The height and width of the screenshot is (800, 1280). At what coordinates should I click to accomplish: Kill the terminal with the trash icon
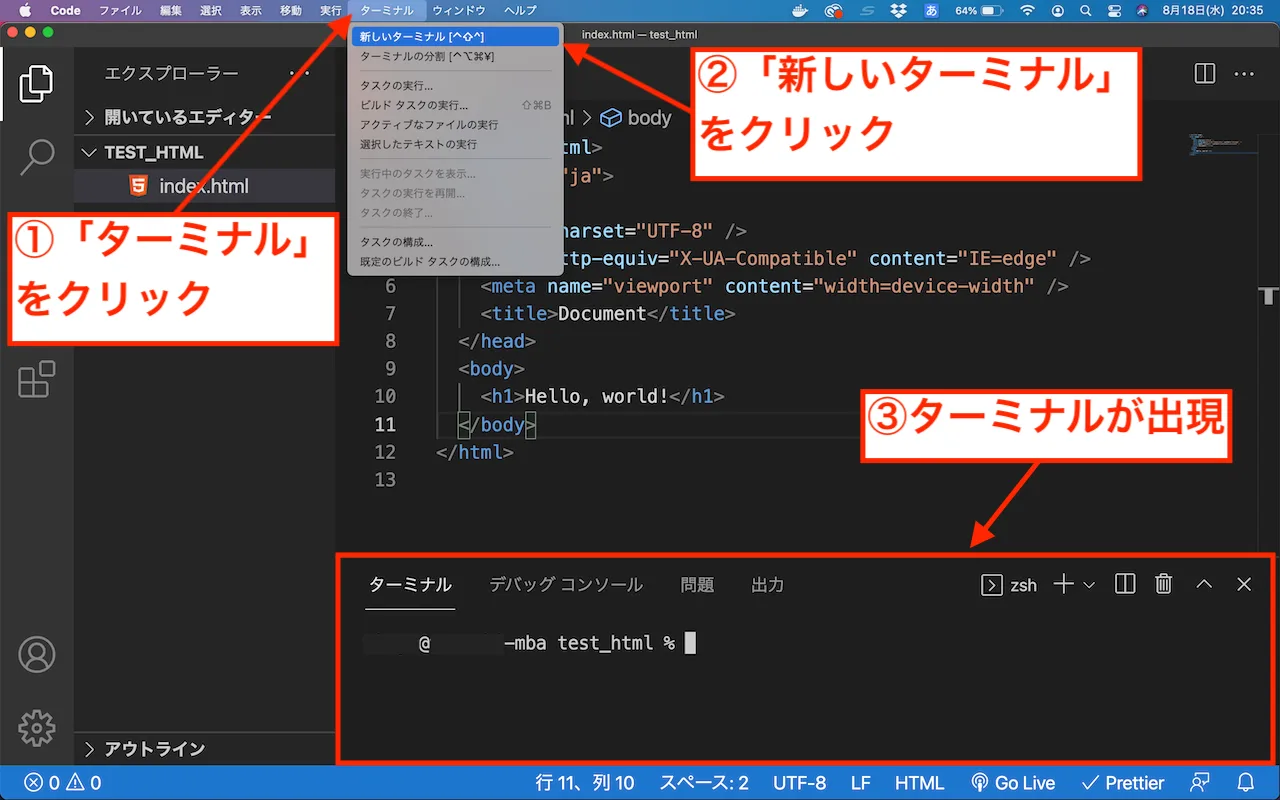coord(1163,583)
